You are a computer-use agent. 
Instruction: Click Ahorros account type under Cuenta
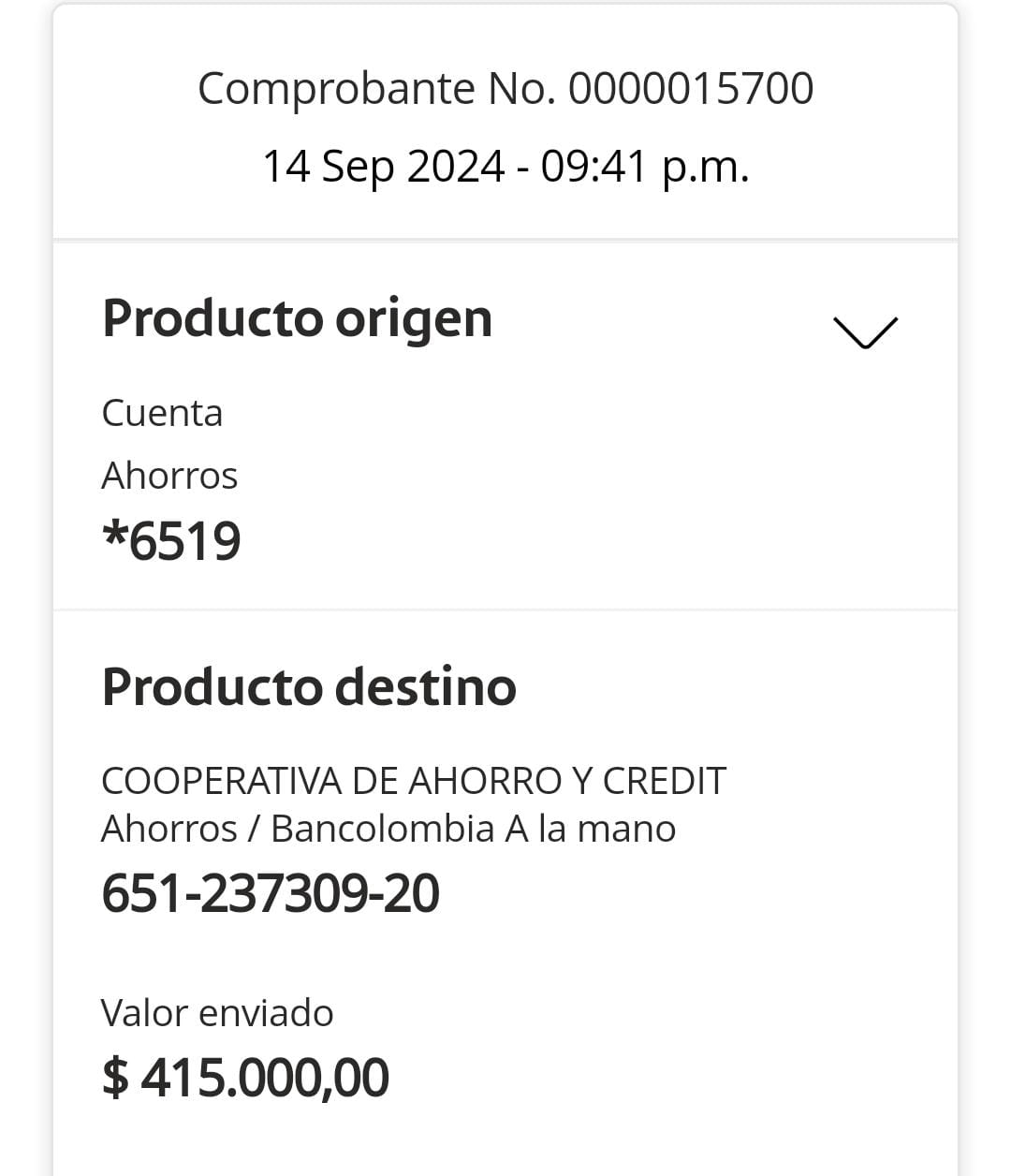(x=169, y=476)
